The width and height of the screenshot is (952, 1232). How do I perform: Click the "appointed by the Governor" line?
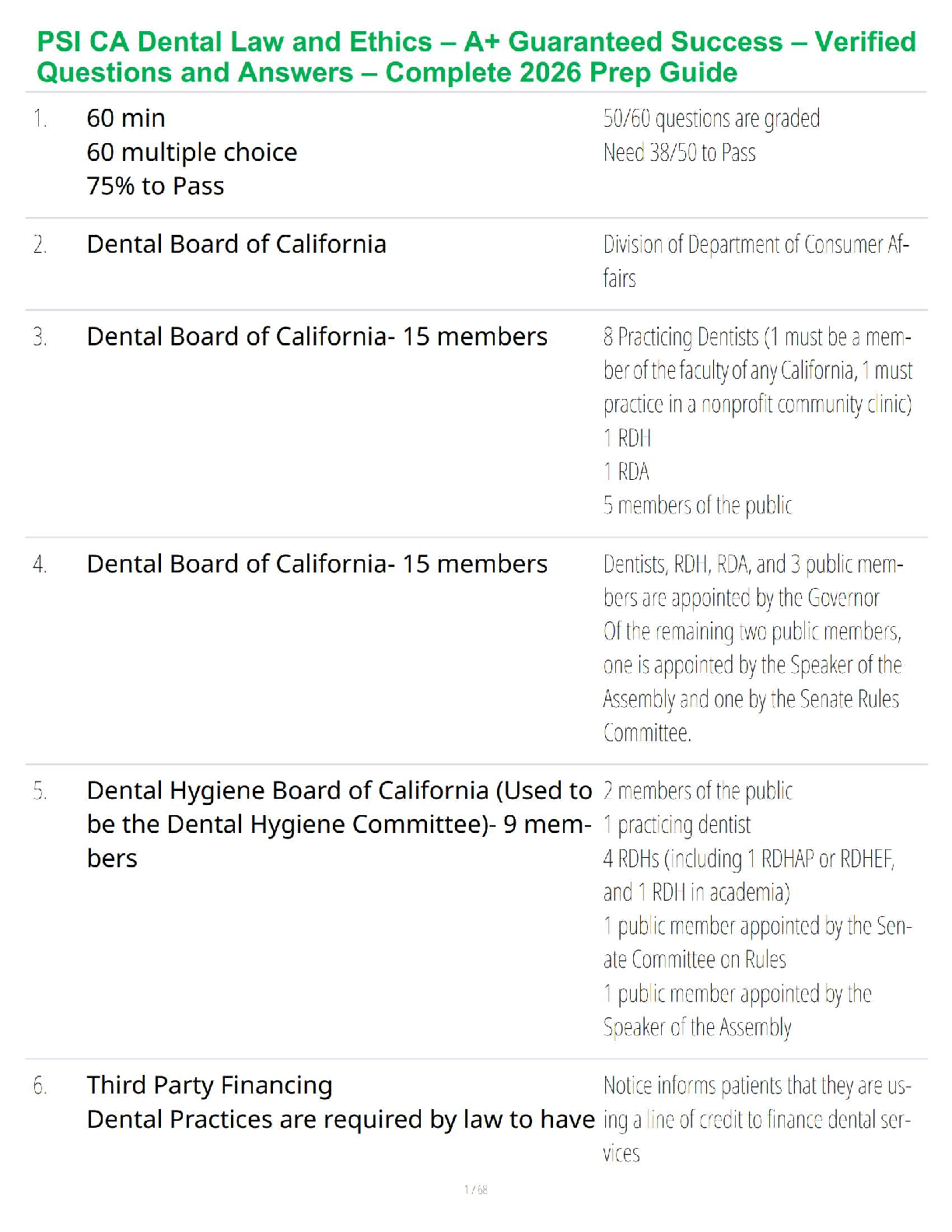click(x=741, y=598)
